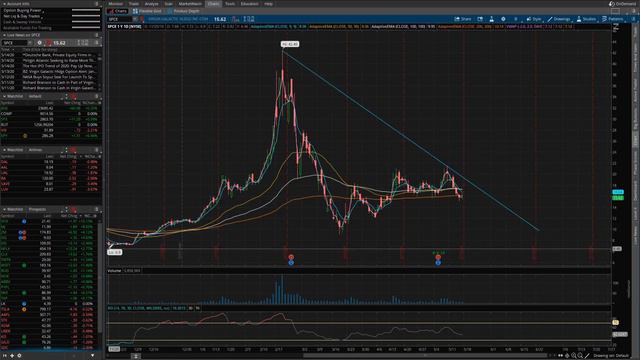Screen dimensions: 640x360
Task: Open the Education tab
Action: [x=249, y=4]
